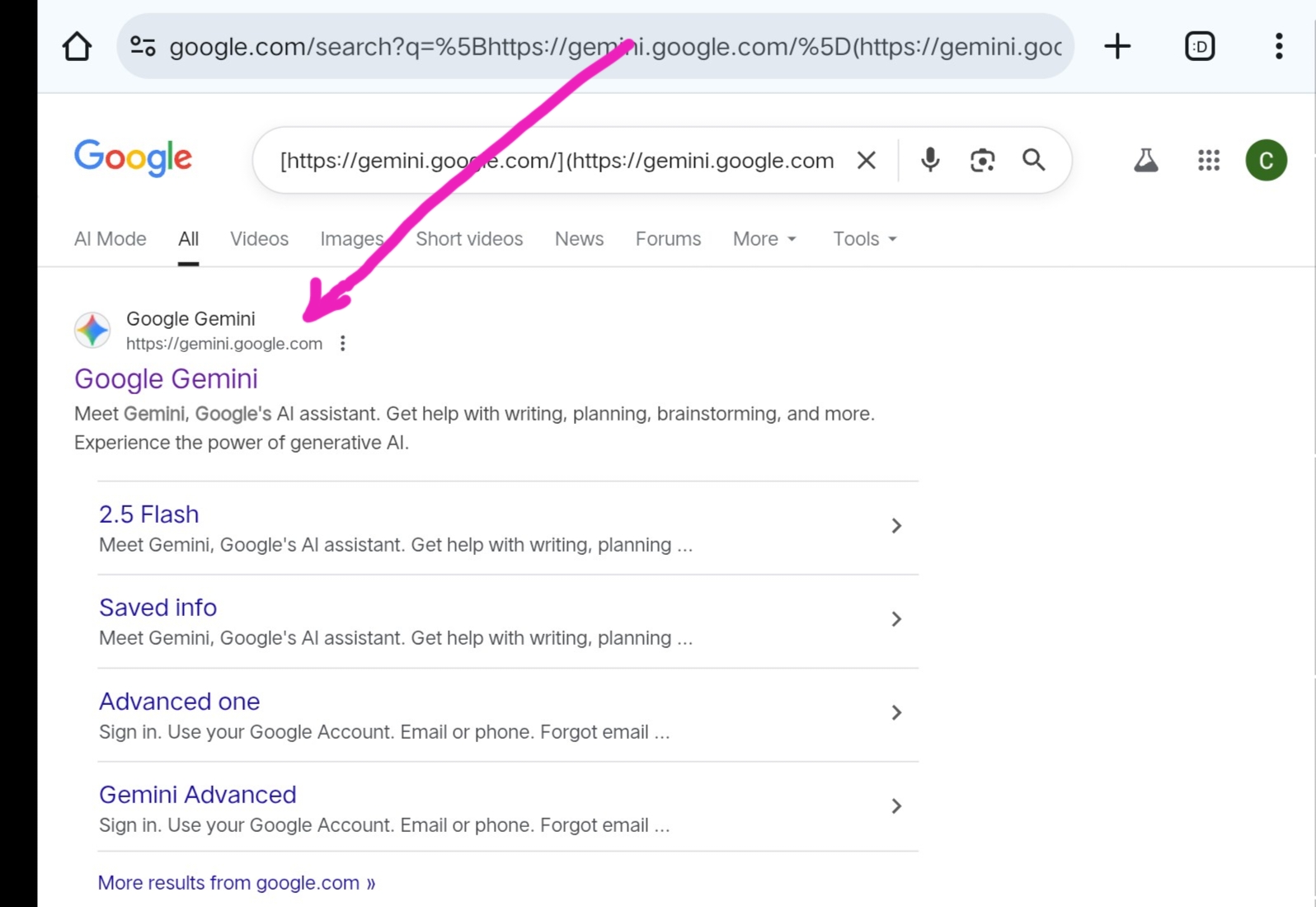1316x907 pixels.
Task: Click the https://gemini.google.com URL text
Action: tap(224, 344)
